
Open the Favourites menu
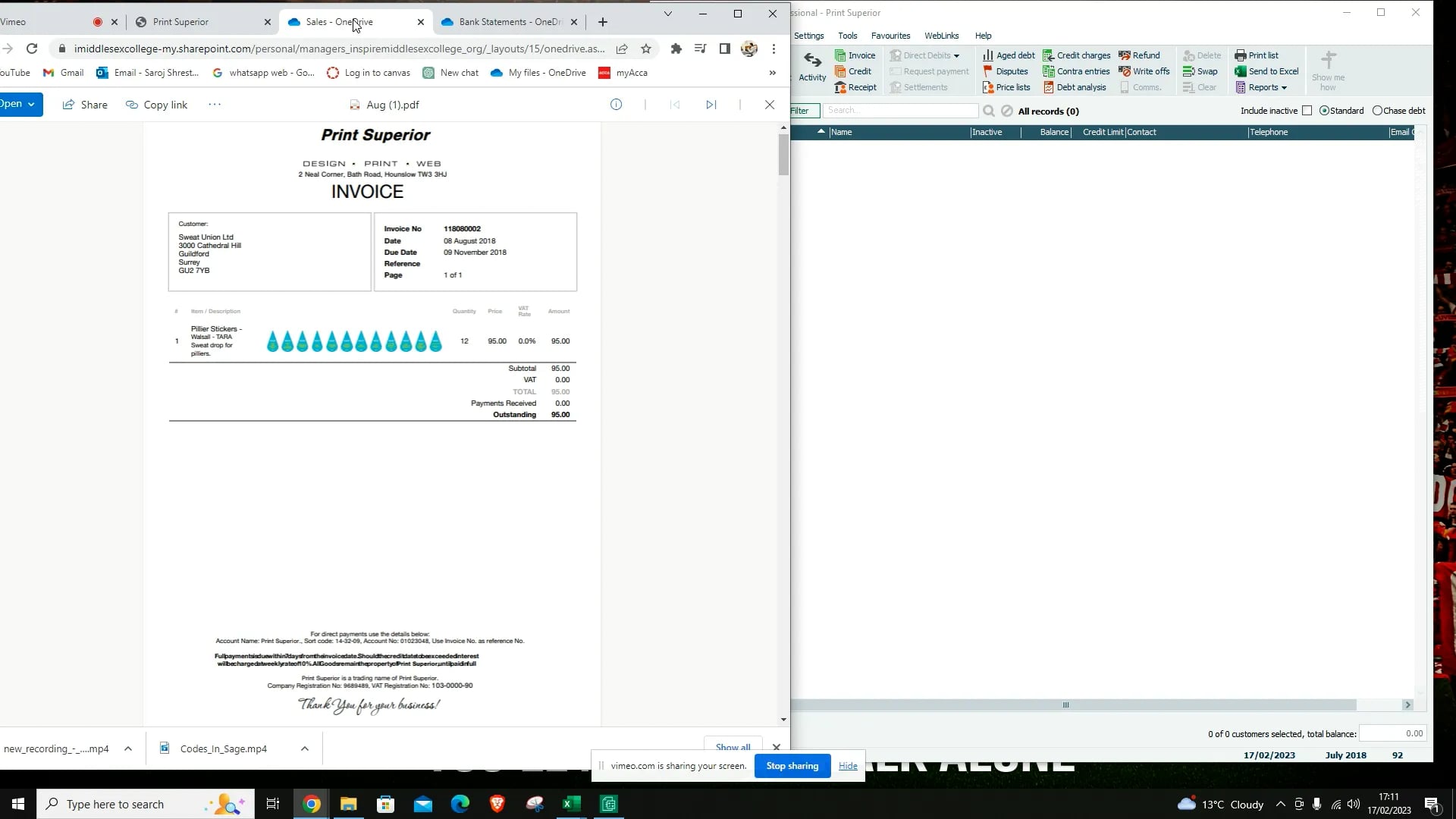[890, 36]
